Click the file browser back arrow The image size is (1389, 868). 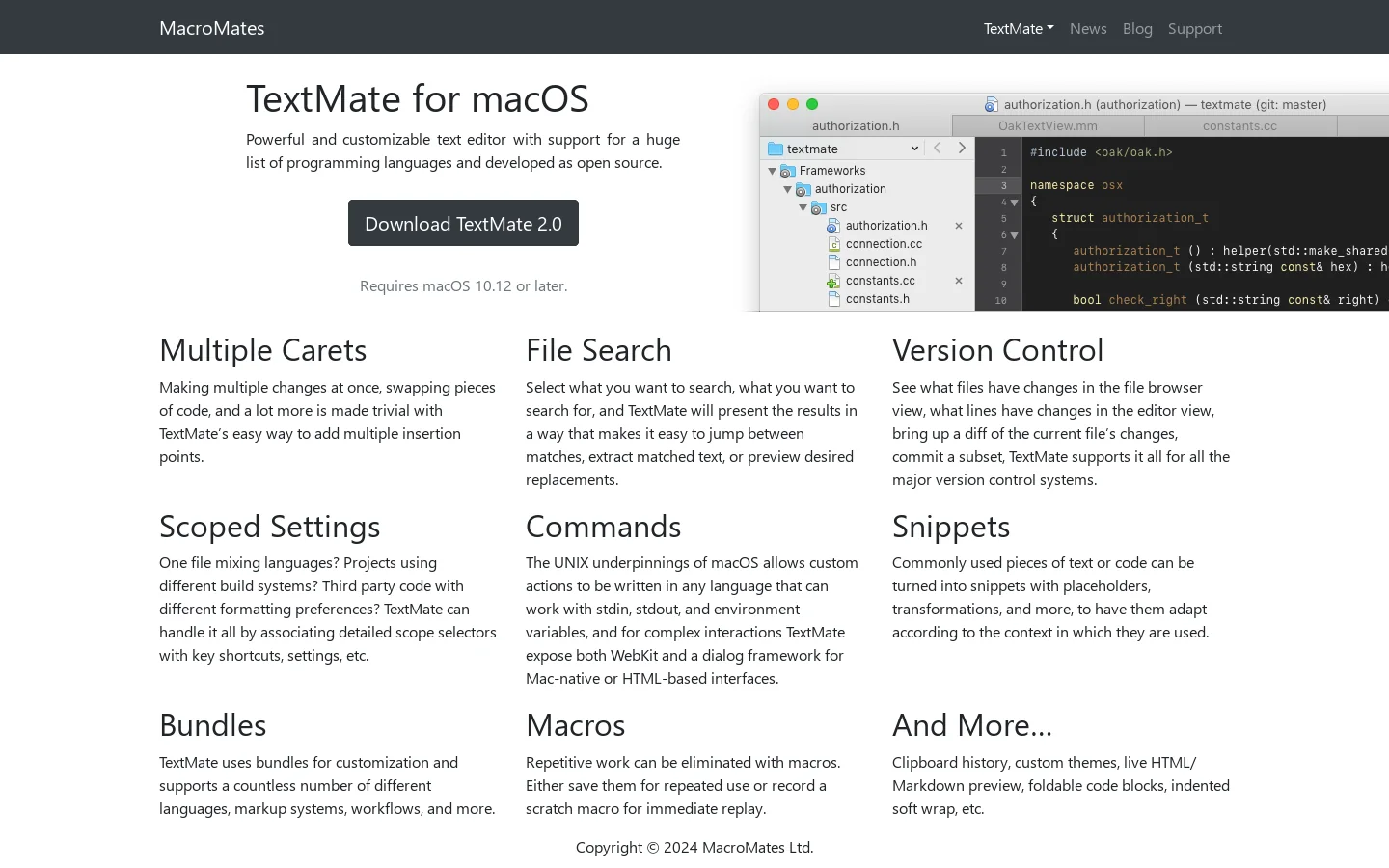coord(937,149)
